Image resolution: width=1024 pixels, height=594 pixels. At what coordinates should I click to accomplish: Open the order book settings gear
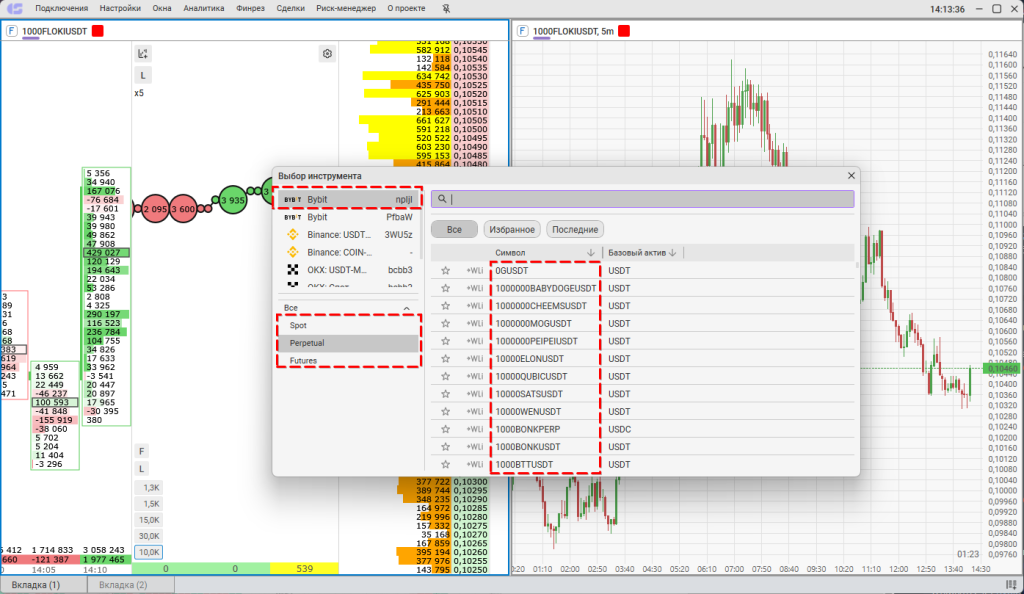327,54
